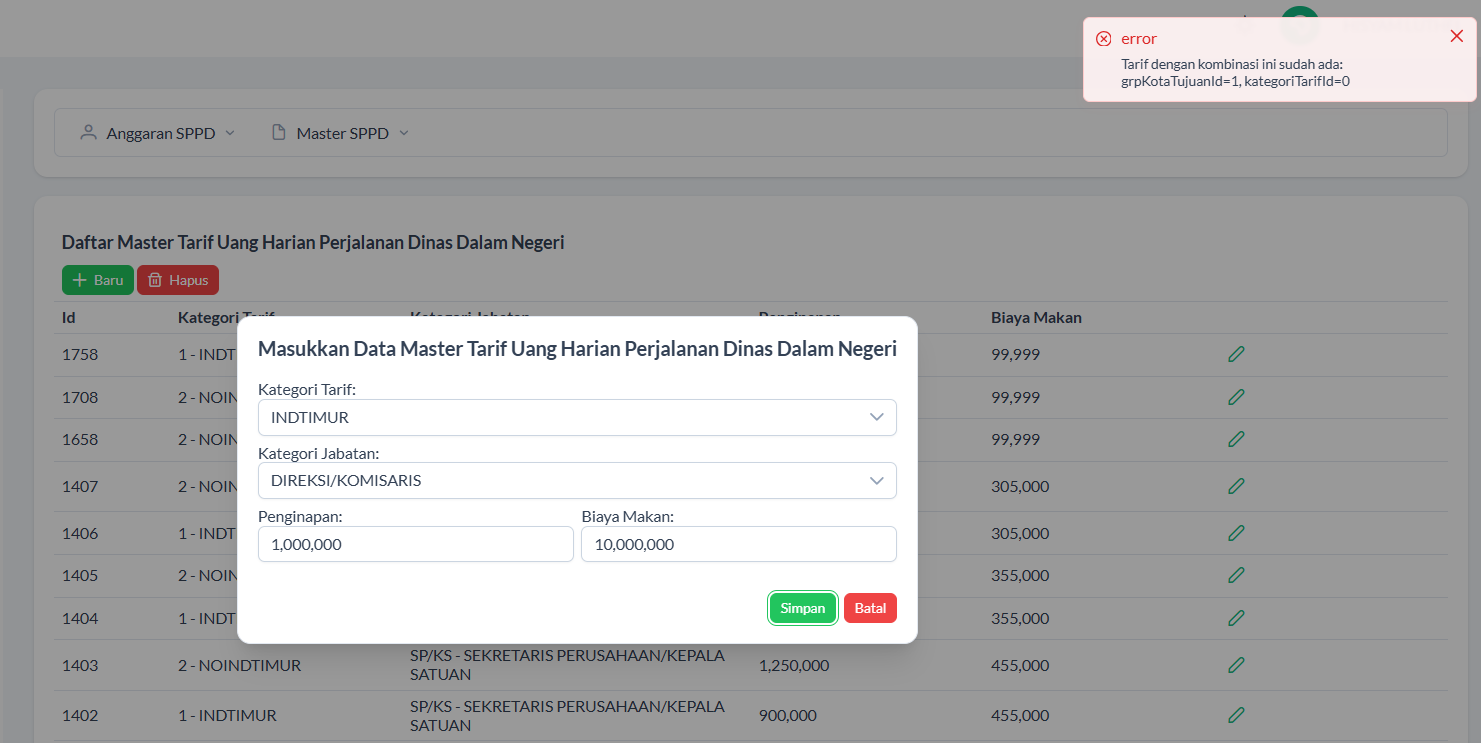The width and height of the screenshot is (1481, 743).
Task: Click the pencil icon on row 1406
Action: (1236, 533)
